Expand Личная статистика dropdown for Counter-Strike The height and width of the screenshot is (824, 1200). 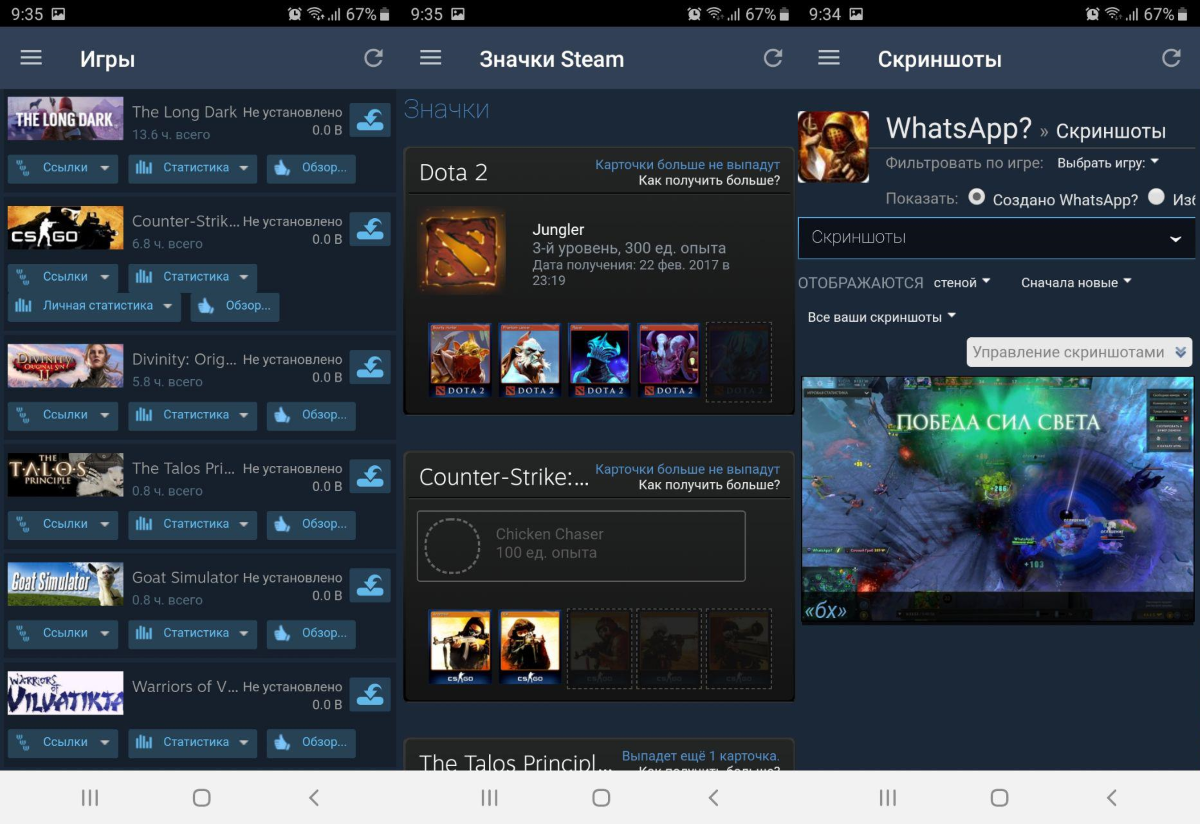click(94, 306)
